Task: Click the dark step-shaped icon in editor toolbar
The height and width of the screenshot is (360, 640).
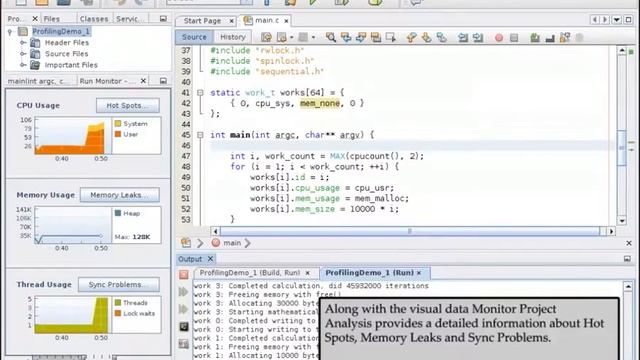Action: click(550, 38)
